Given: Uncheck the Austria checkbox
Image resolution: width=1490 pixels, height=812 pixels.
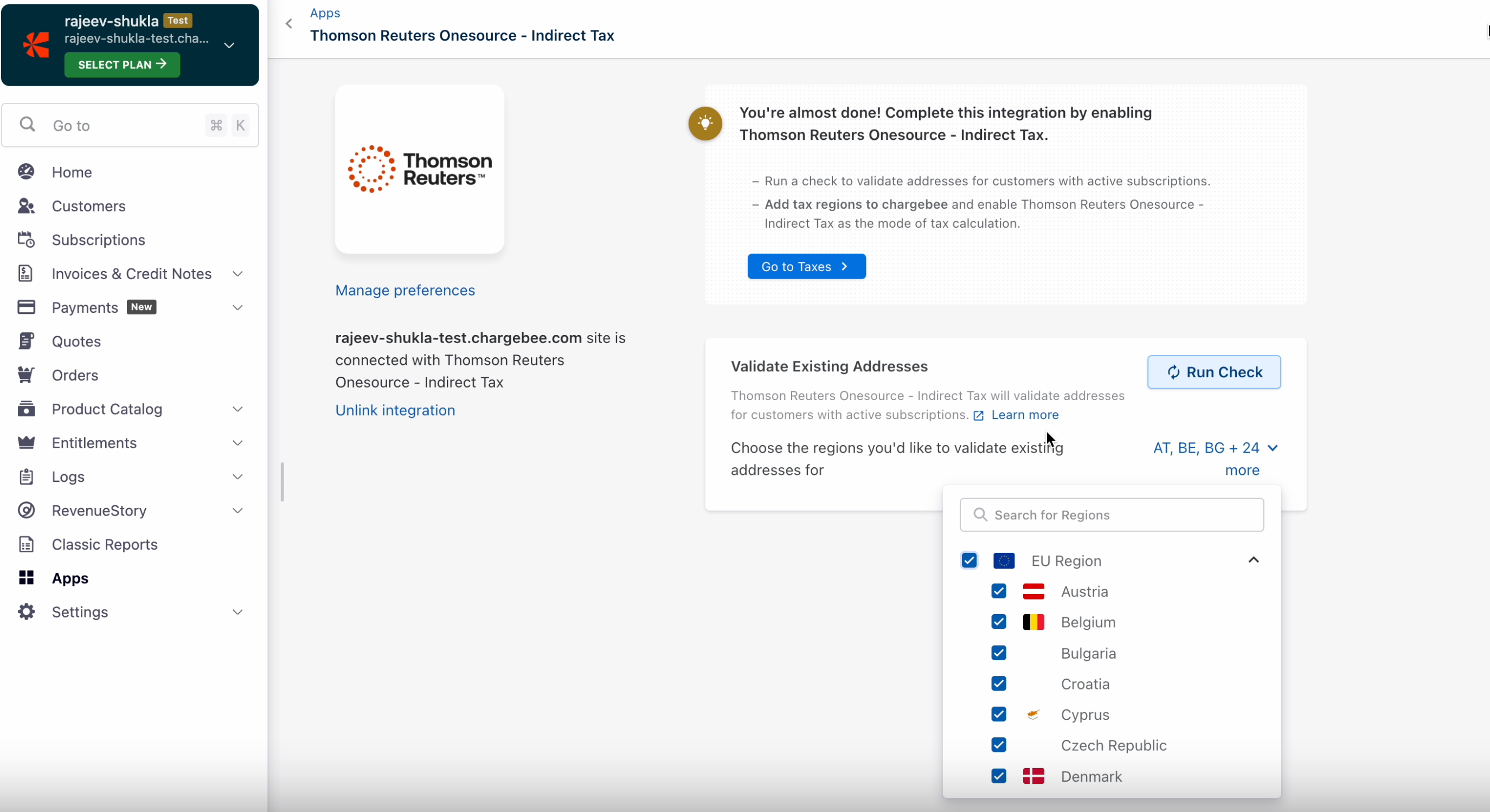Looking at the screenshot, I should click(999, 591).
